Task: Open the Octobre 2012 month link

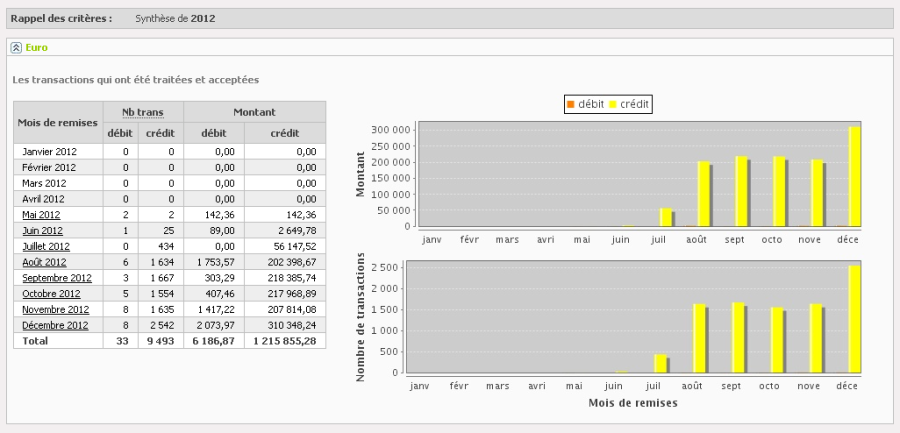Action: click(x=51, y=294)
